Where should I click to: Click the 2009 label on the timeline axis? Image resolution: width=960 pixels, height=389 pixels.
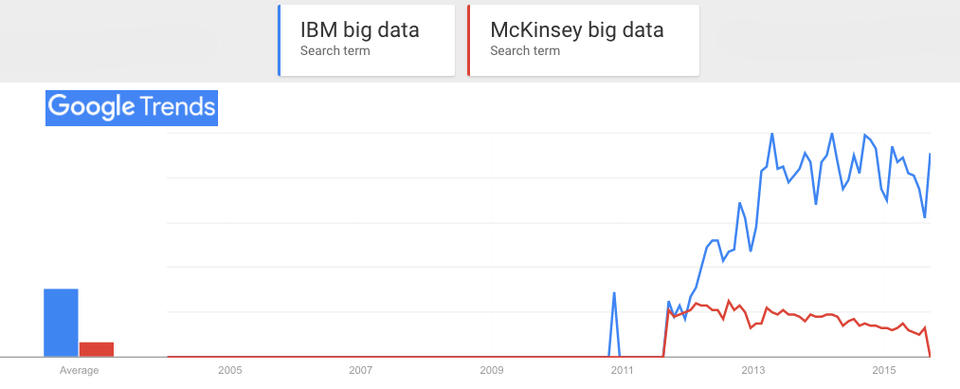[492, 370]
